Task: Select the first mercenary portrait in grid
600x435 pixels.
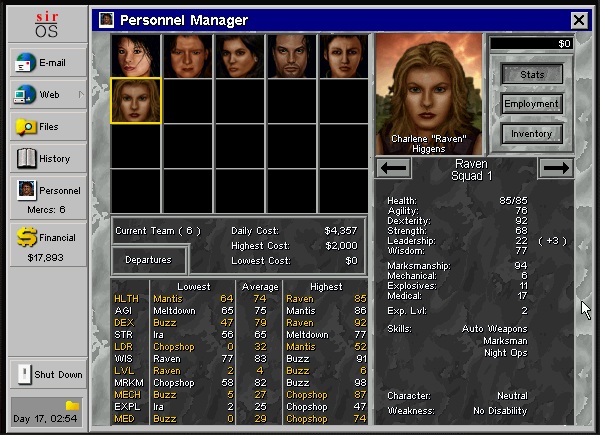Action: [136, 56]
